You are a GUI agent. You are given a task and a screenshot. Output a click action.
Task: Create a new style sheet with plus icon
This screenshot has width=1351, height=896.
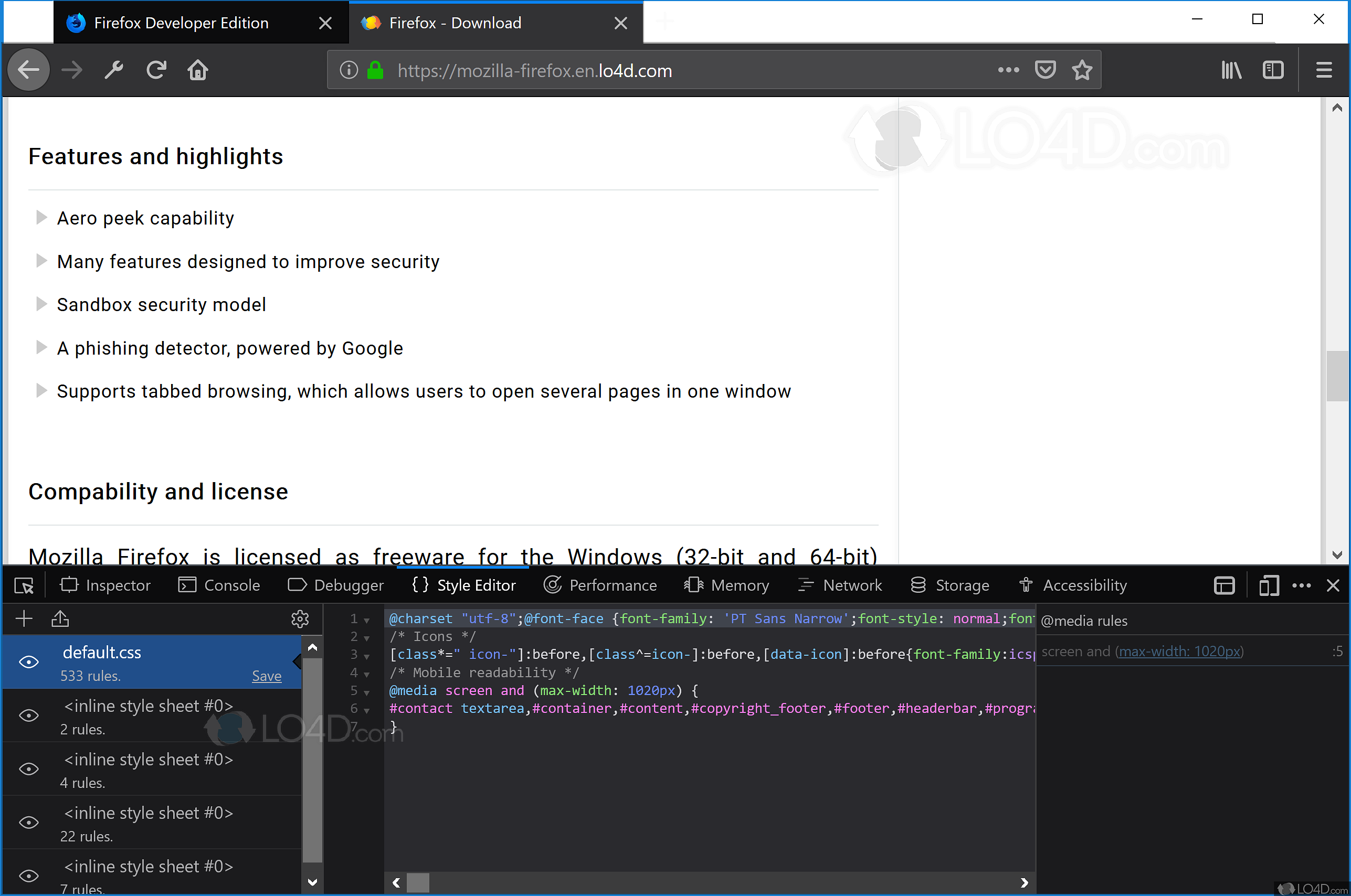tap(24, 618)
